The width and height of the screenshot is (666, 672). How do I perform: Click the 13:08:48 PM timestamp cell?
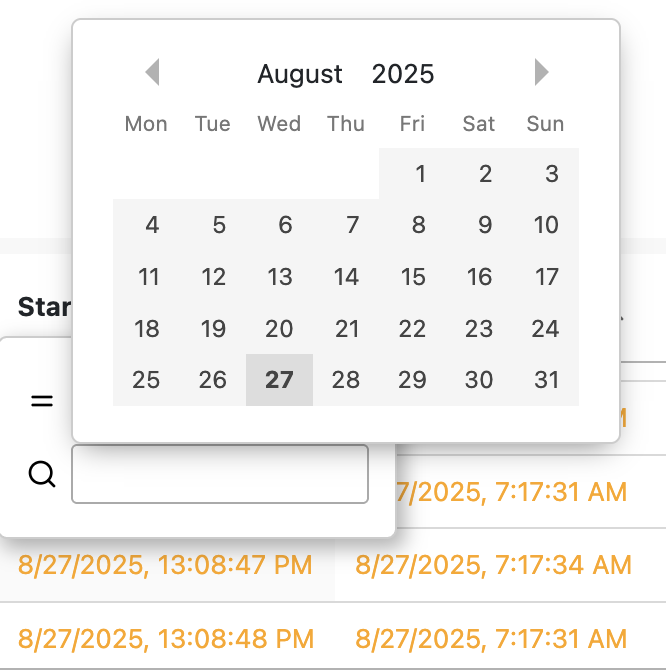[x=165, y=639]
